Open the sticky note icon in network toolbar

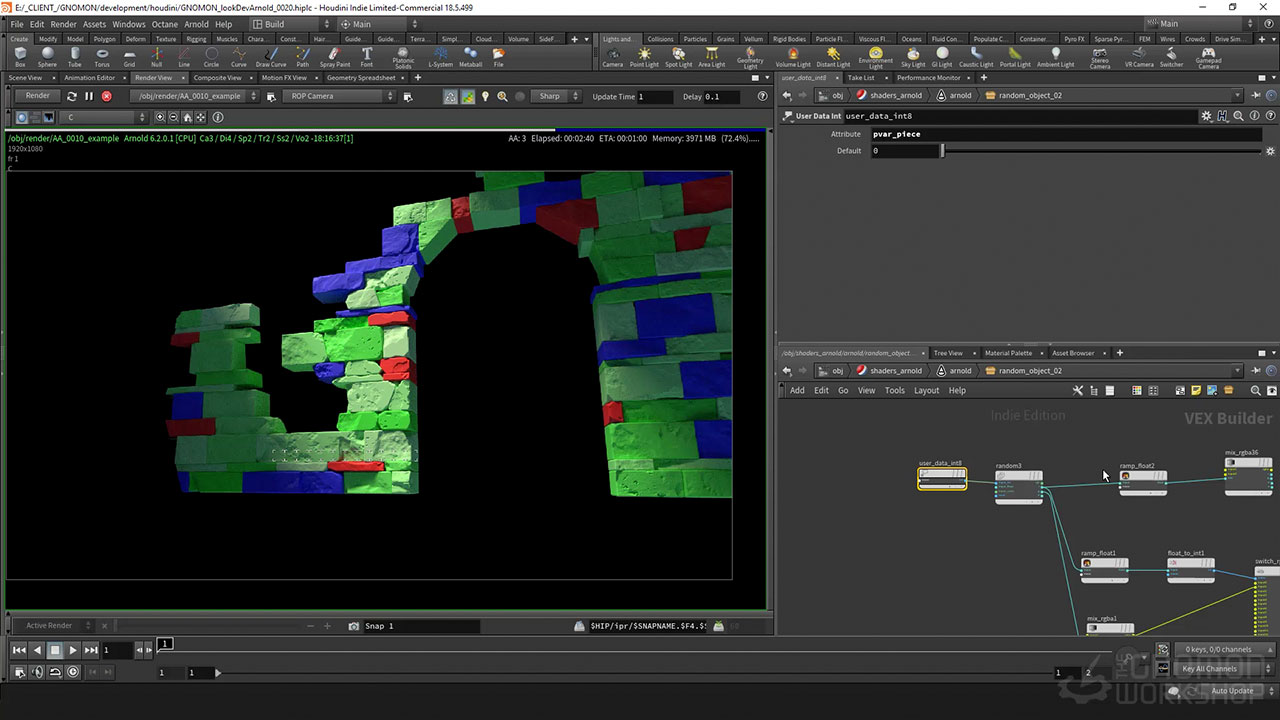point(1196,390)
